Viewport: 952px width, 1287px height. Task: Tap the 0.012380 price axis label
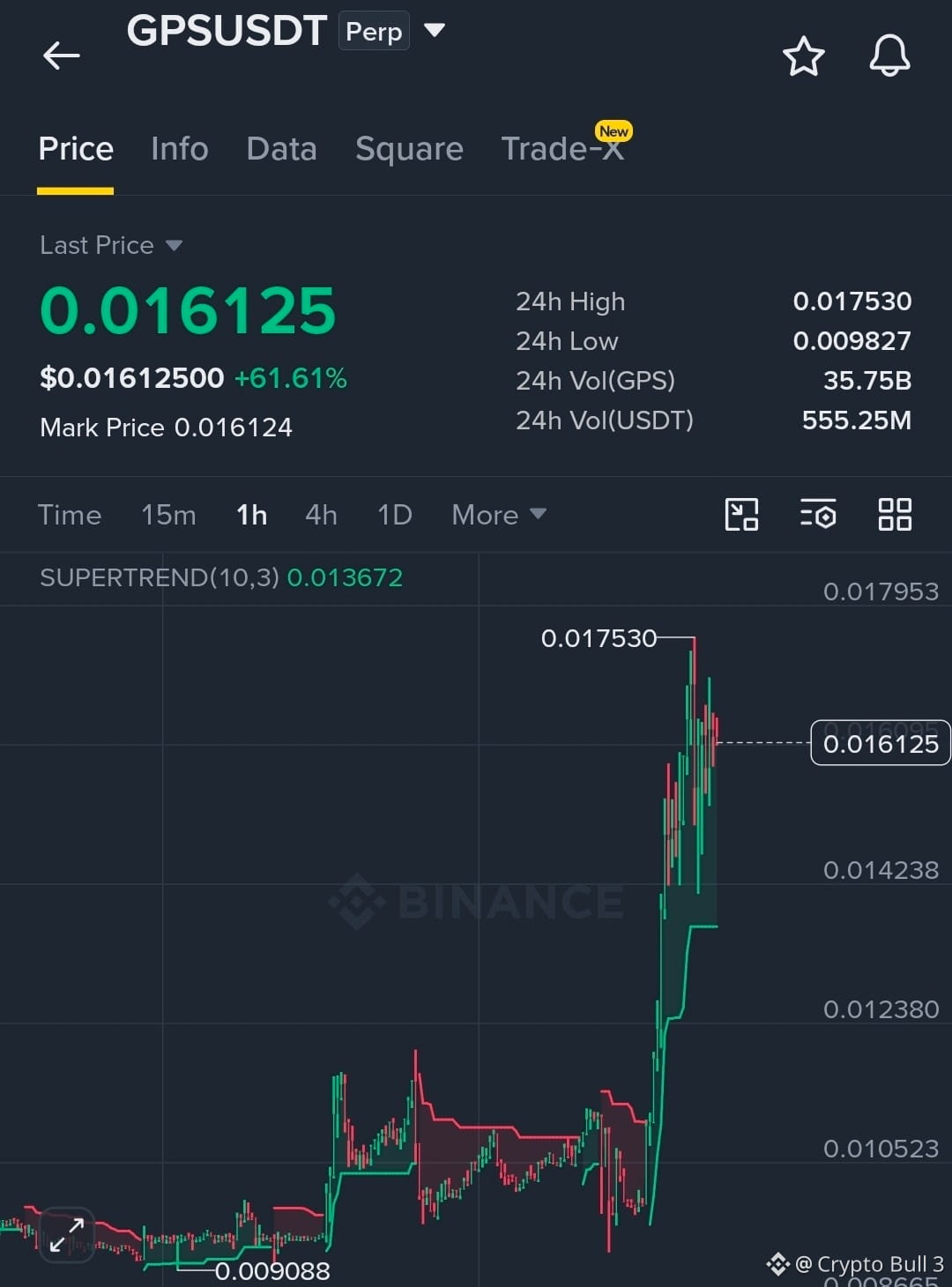coord(881,1009)
